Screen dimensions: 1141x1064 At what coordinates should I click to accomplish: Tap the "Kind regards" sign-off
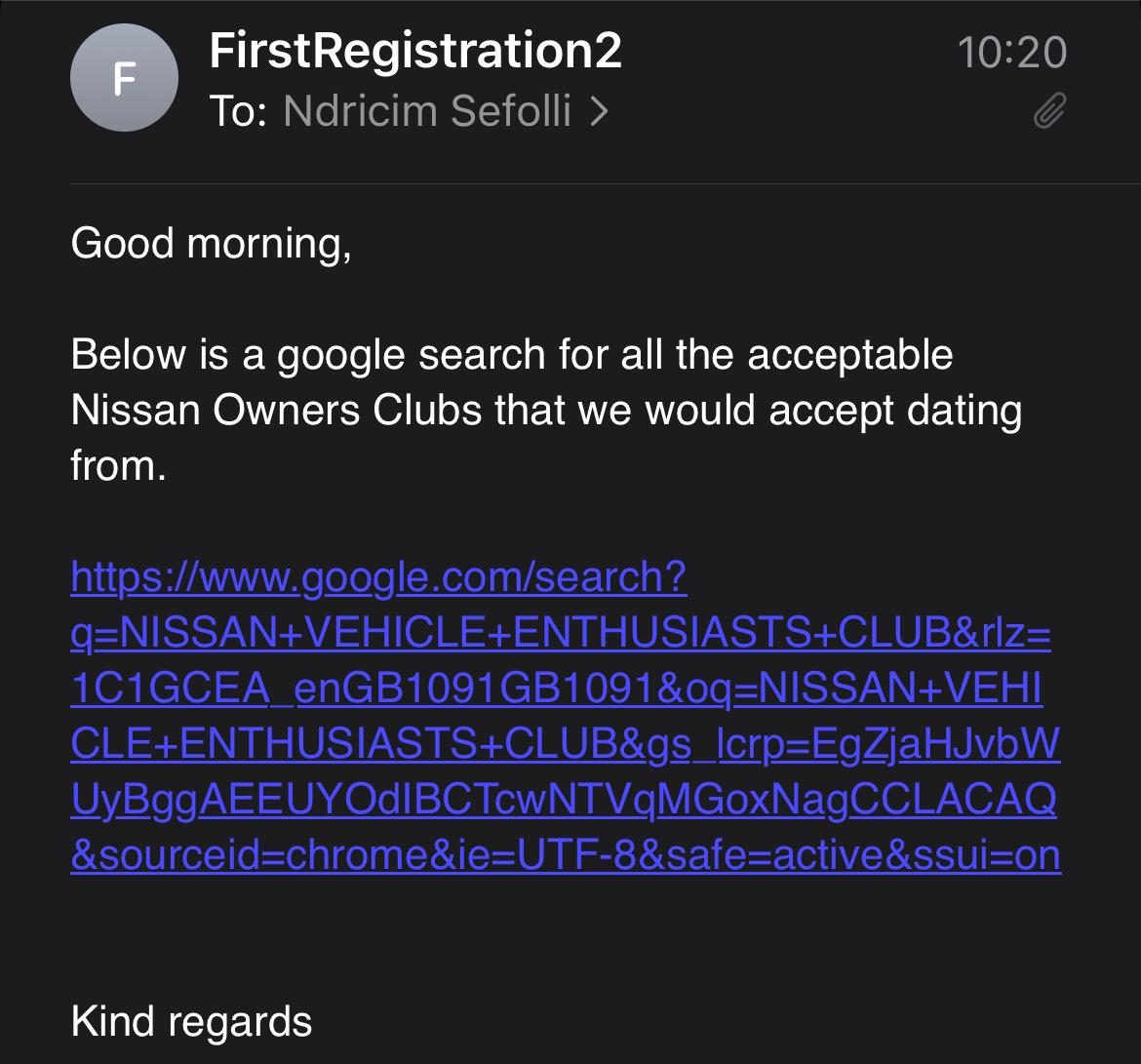191,1021
